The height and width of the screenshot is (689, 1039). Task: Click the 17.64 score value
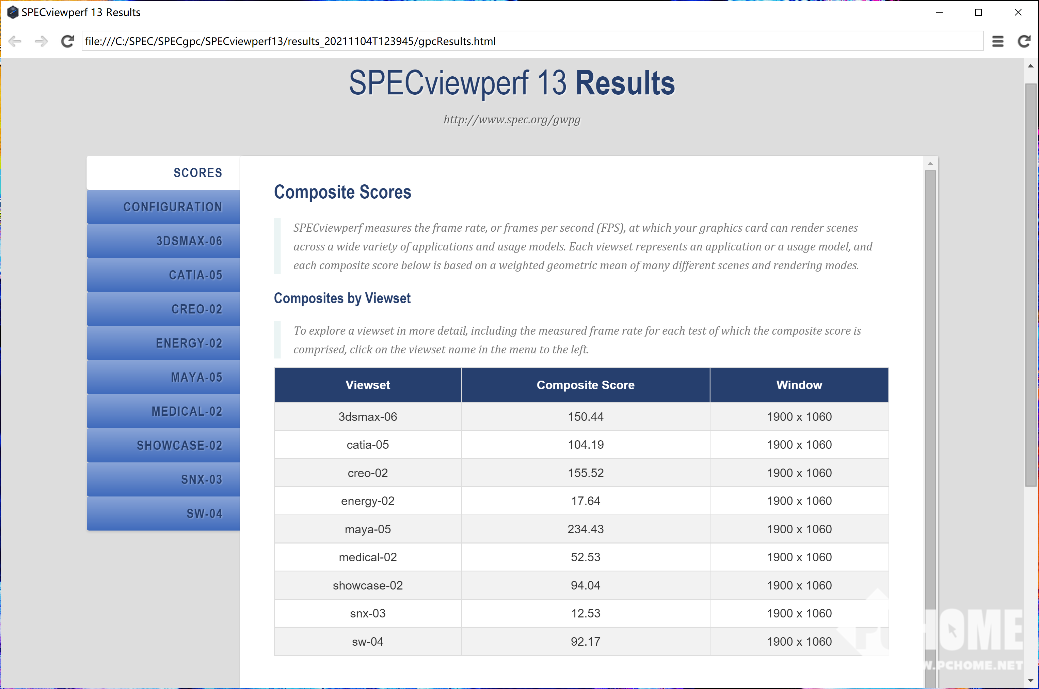pyautogui.click(x=586, y=502)
